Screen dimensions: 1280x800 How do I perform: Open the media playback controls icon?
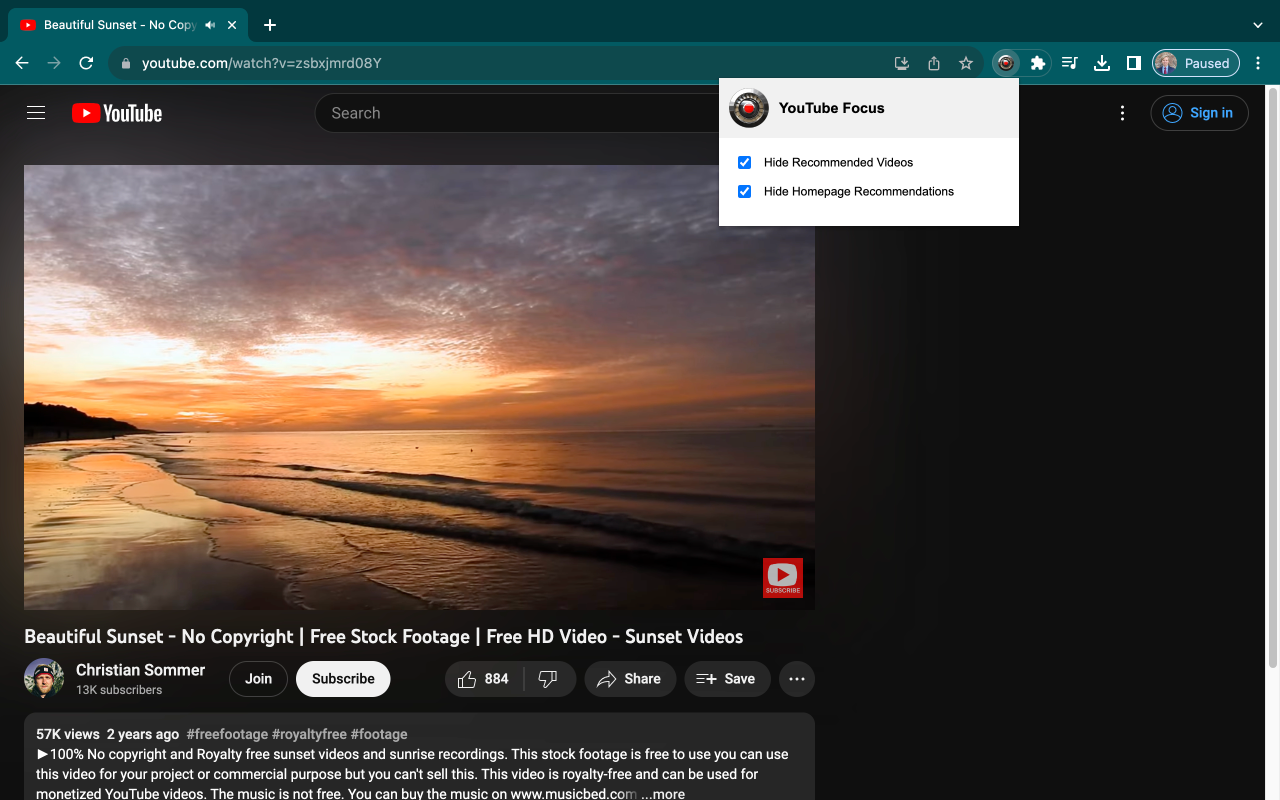coord(1069,62)
